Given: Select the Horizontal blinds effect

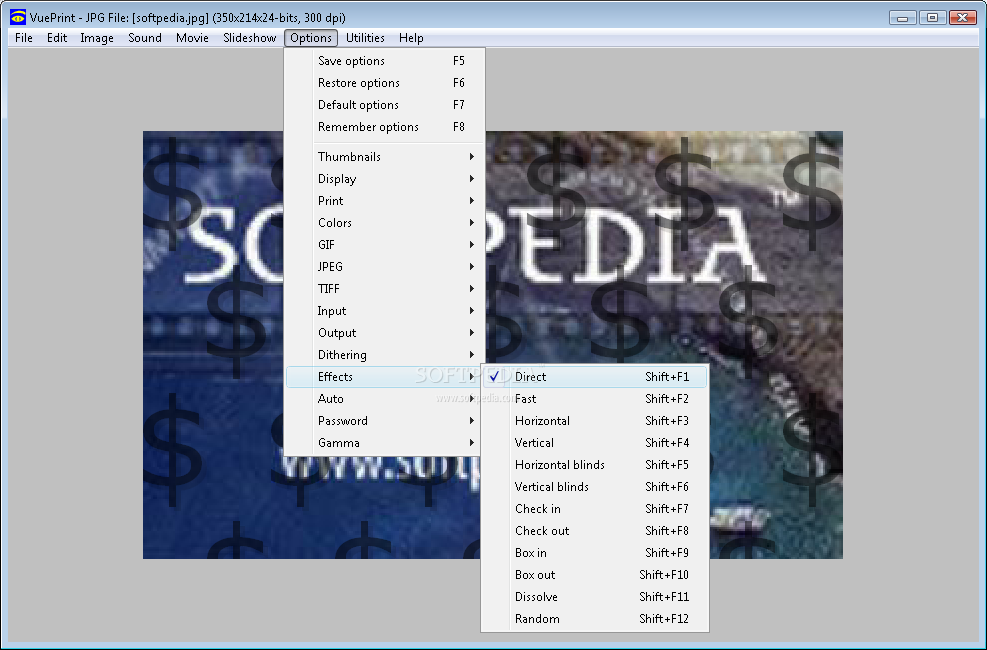Looking at the screenshot, I should pyautogui.click(x=595, y=465).
